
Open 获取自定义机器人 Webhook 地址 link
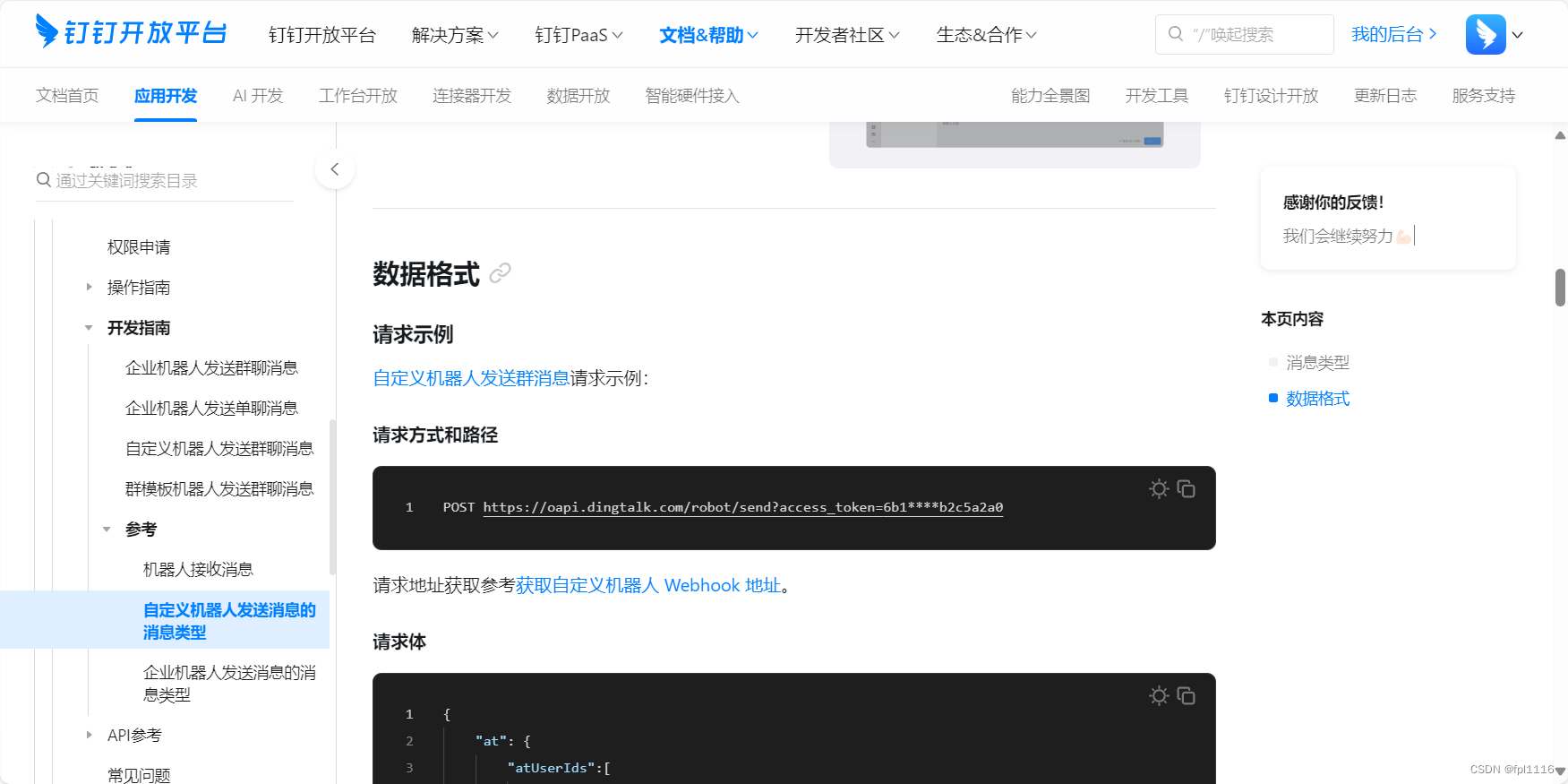point(648,585)
